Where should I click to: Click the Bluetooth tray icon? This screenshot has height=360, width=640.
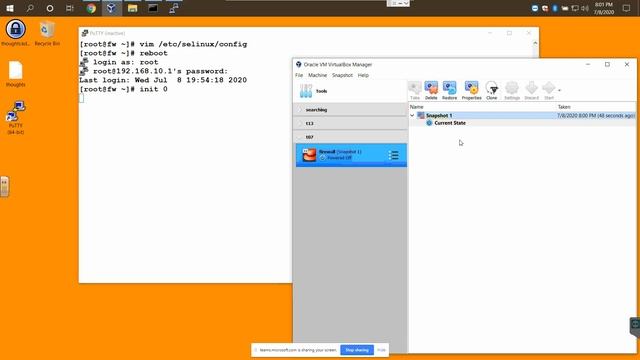pyautogui.click(x=555, y=8)
